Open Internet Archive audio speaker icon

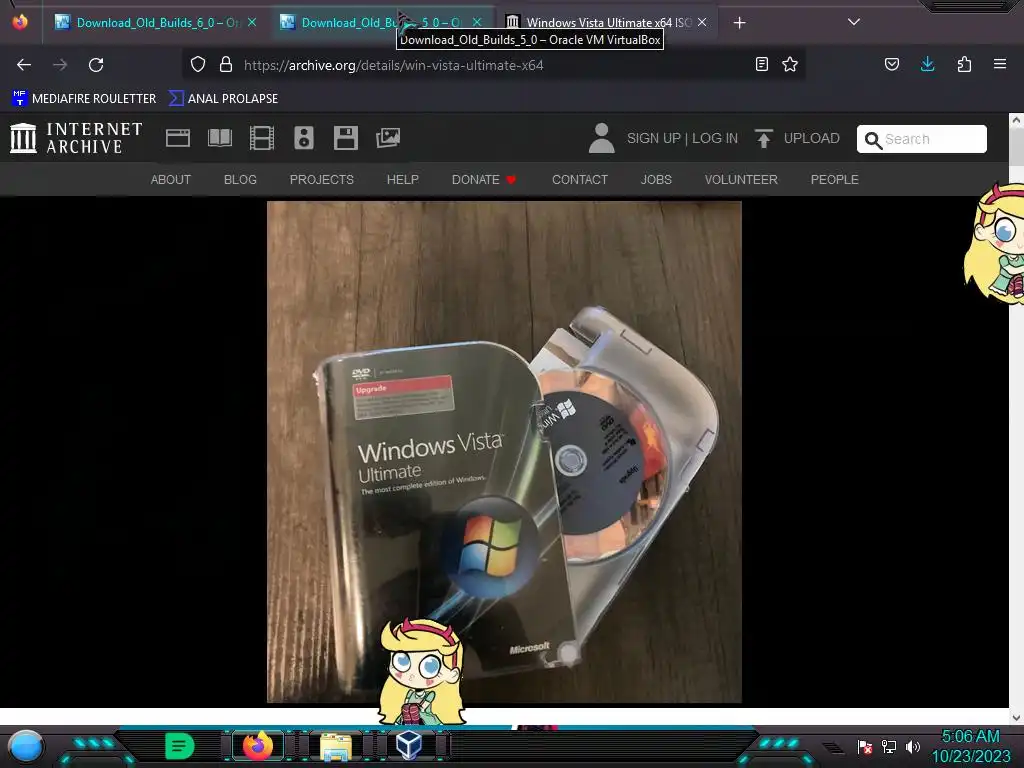(304, 138)
